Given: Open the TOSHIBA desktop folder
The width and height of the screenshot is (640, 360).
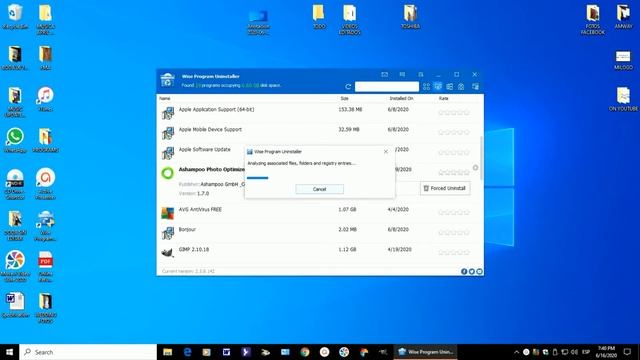Looking at the screenshot, I should [x=410, y=17].
